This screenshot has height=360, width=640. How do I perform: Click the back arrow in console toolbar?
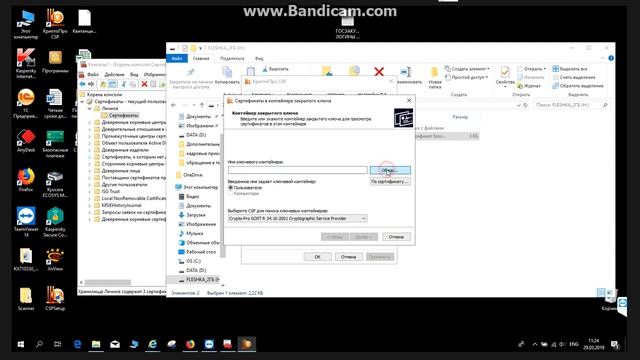pyautogui.click(x=82, y=84)
